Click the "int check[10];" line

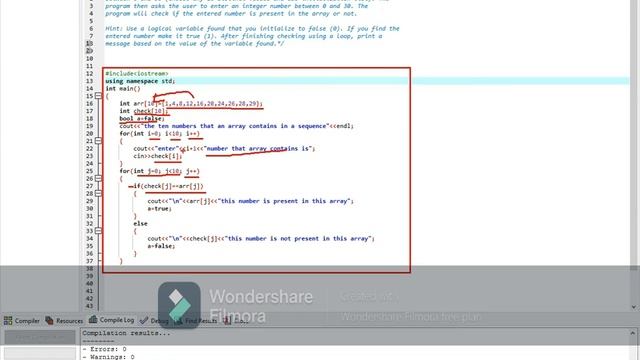pos(143,111)
